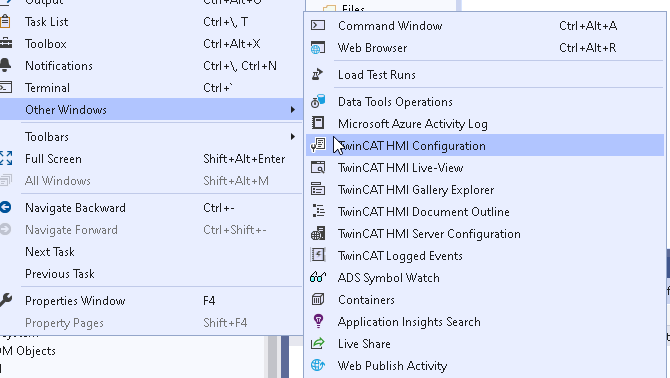670x378 pixels.
Task: Open the Containers window
Action: pyautogui.click(x=485, y=300)
